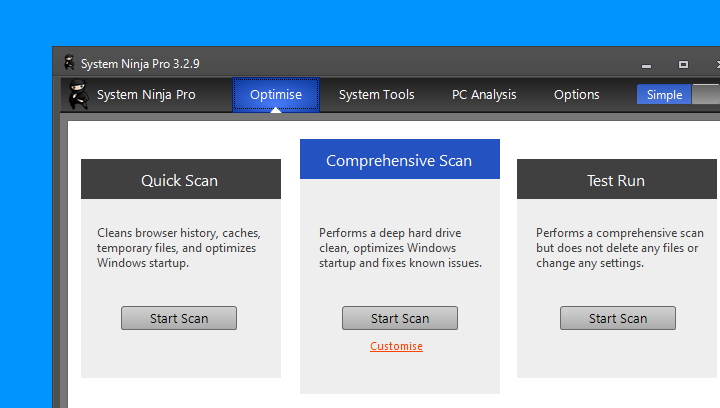Start Scan in the Test Run card
720x408 pixels.
tap(618, 318)
